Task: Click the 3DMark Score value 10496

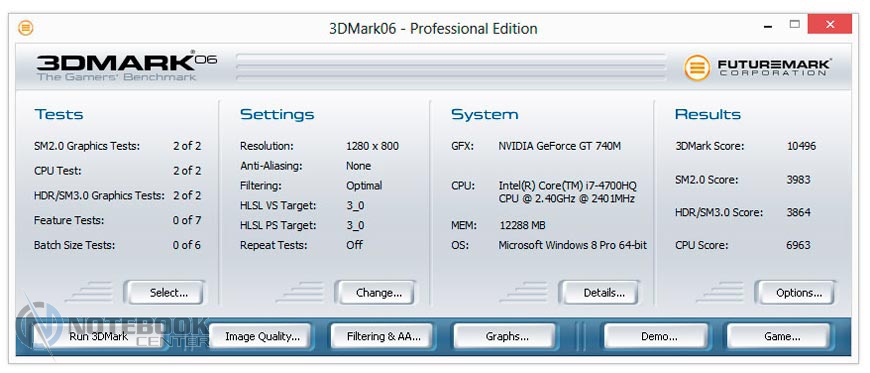Action: click(801, 147)
